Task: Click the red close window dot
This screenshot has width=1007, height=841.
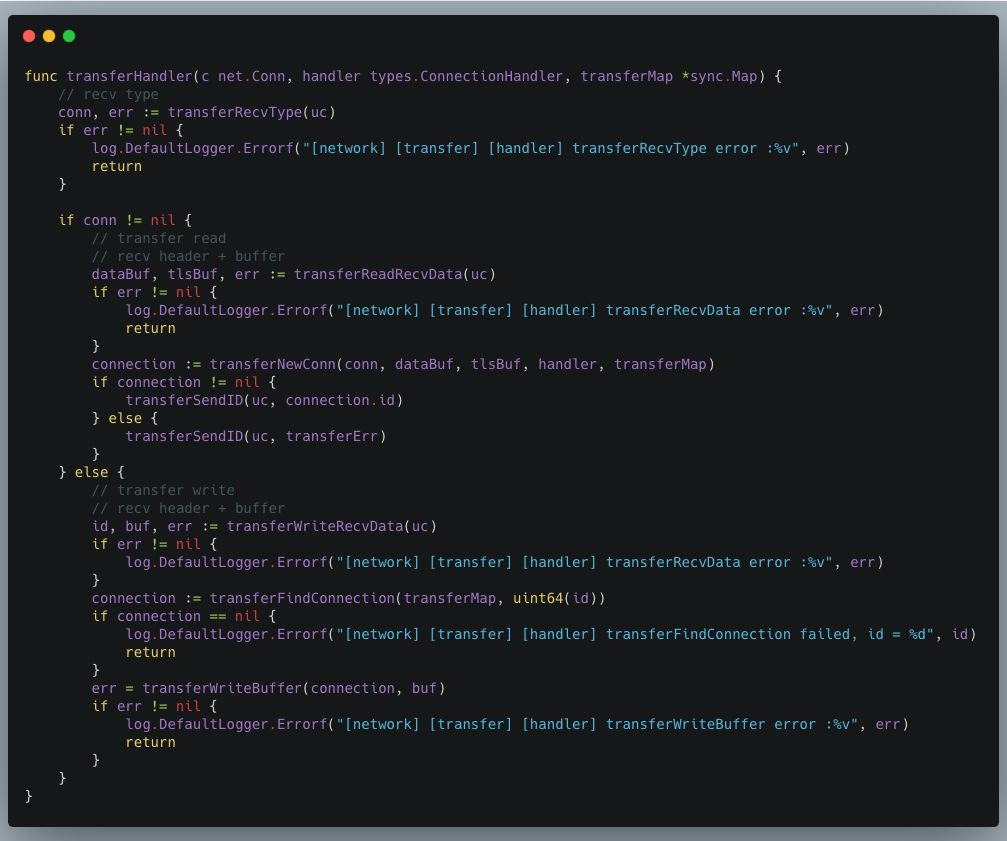Action: click(29, 36)
